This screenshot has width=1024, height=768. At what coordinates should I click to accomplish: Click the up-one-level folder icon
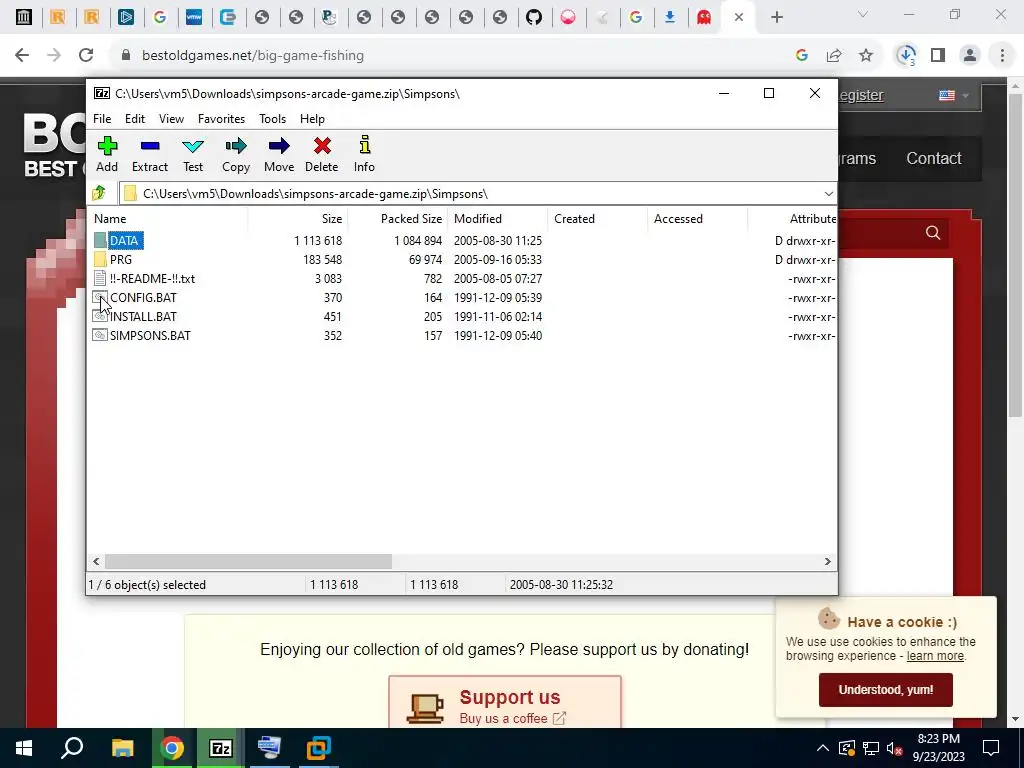pos(99,193)
